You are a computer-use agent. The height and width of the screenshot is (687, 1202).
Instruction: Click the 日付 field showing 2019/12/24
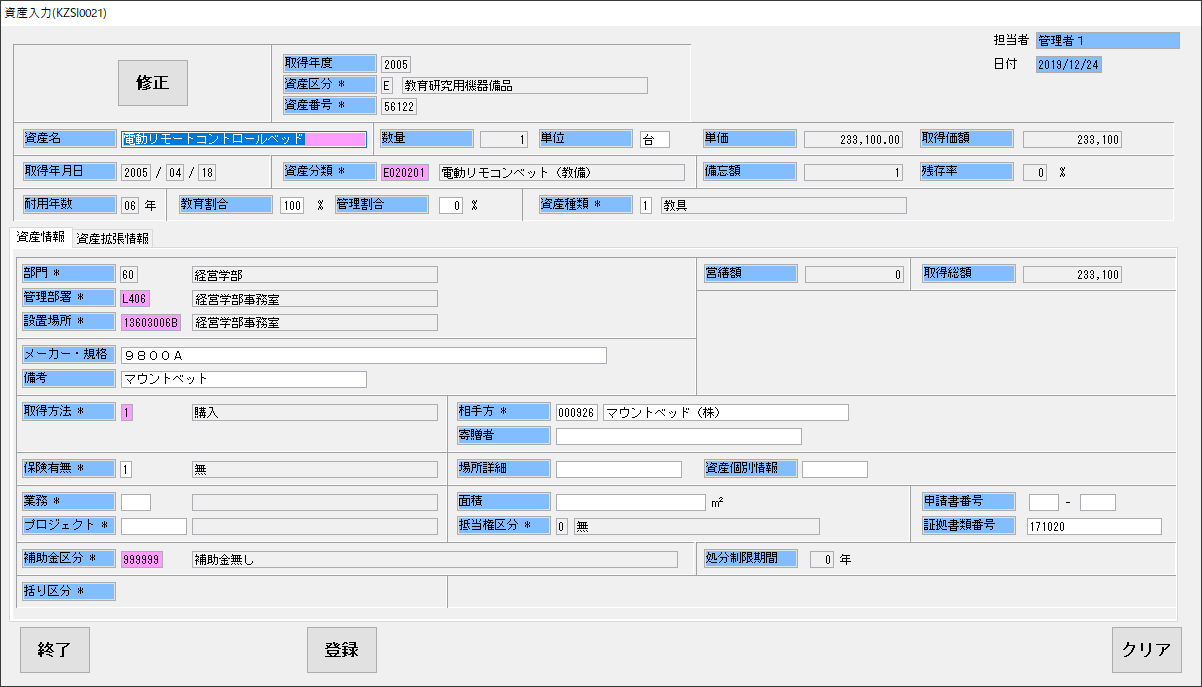pyautogui.click(x=1068, y=65)
